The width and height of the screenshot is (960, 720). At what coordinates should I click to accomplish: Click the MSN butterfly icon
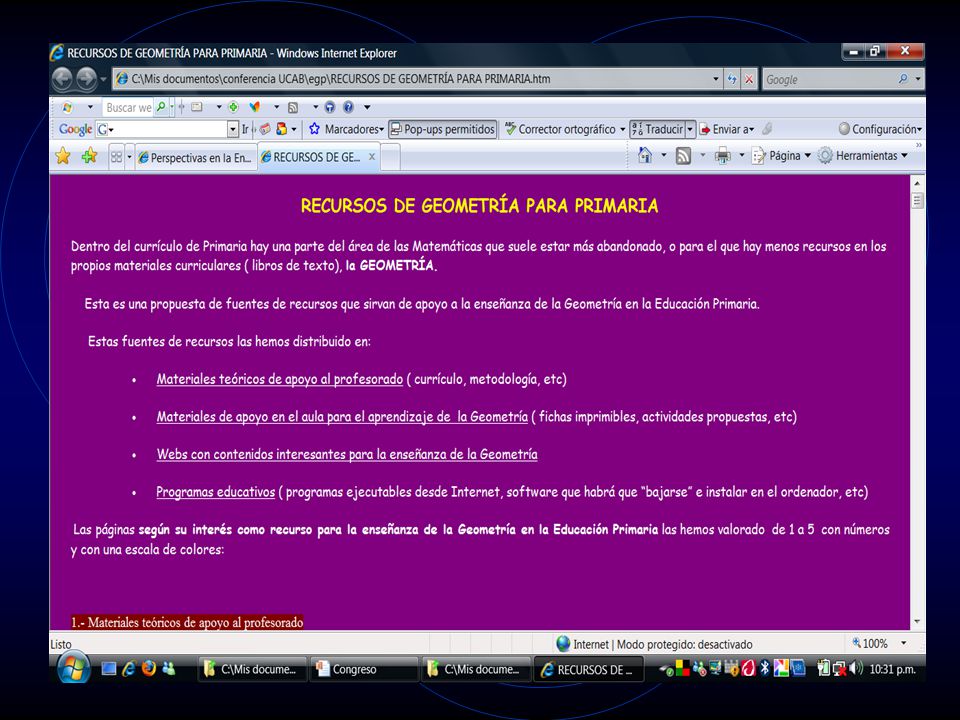point(255,107)
